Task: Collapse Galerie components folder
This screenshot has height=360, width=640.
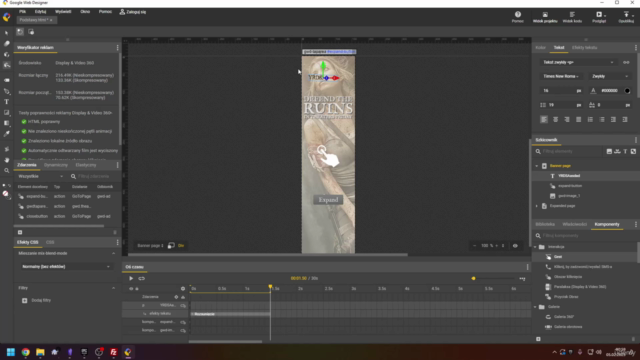Action: click(x=535, y=307)
